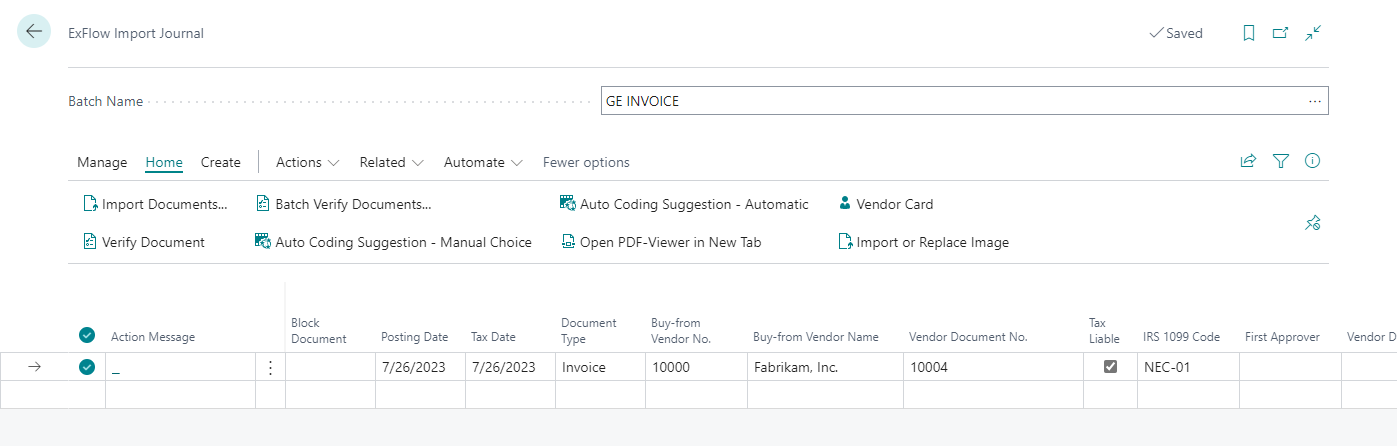Open page in new window icon
This screenshot has height=446, width=1397.
coord(1280,33)
